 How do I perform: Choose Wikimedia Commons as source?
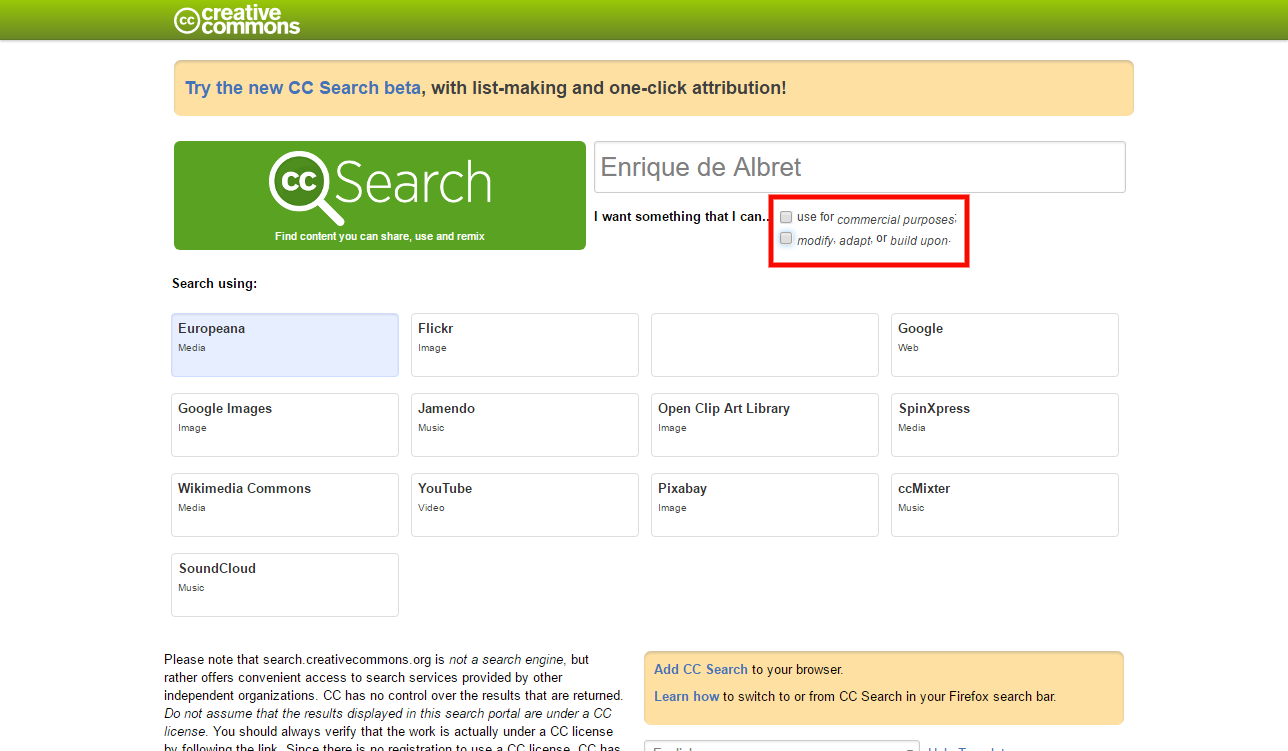(285, 505)
